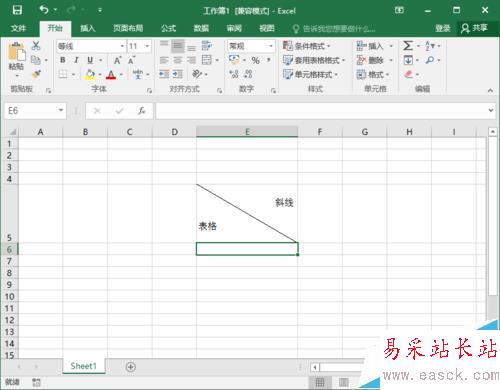Click in the formula bar

pyautogui.click(x=321, y=111)
